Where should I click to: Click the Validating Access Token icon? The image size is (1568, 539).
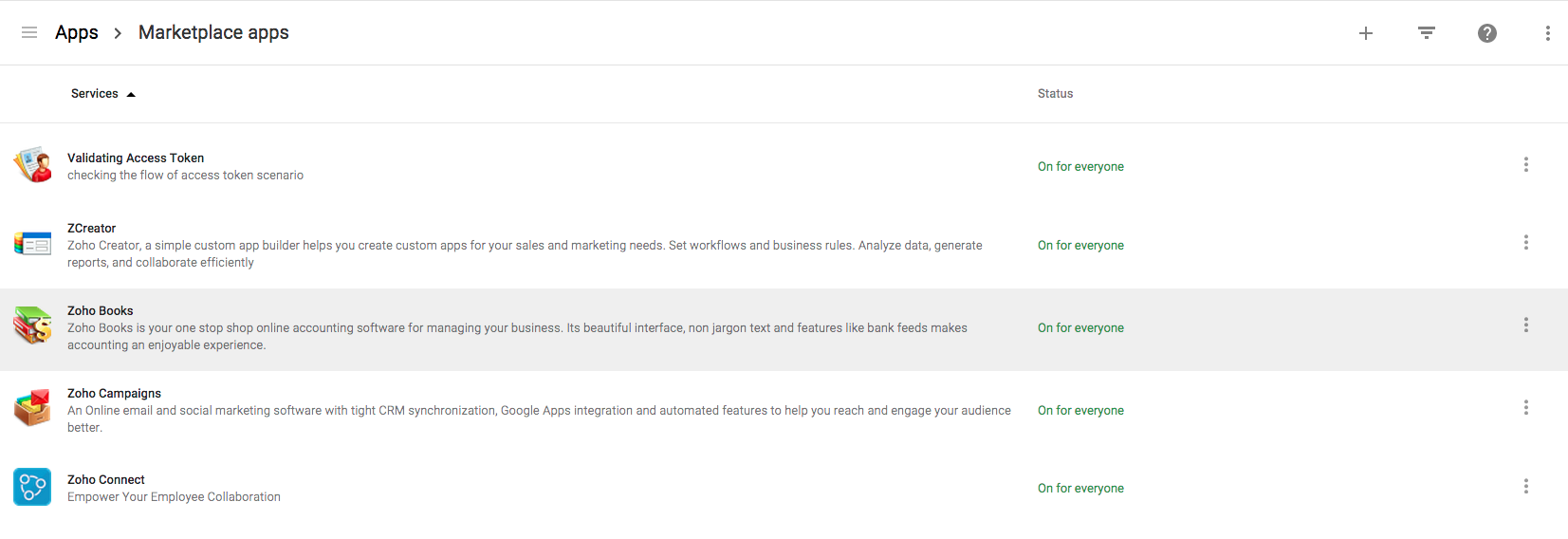32,165
